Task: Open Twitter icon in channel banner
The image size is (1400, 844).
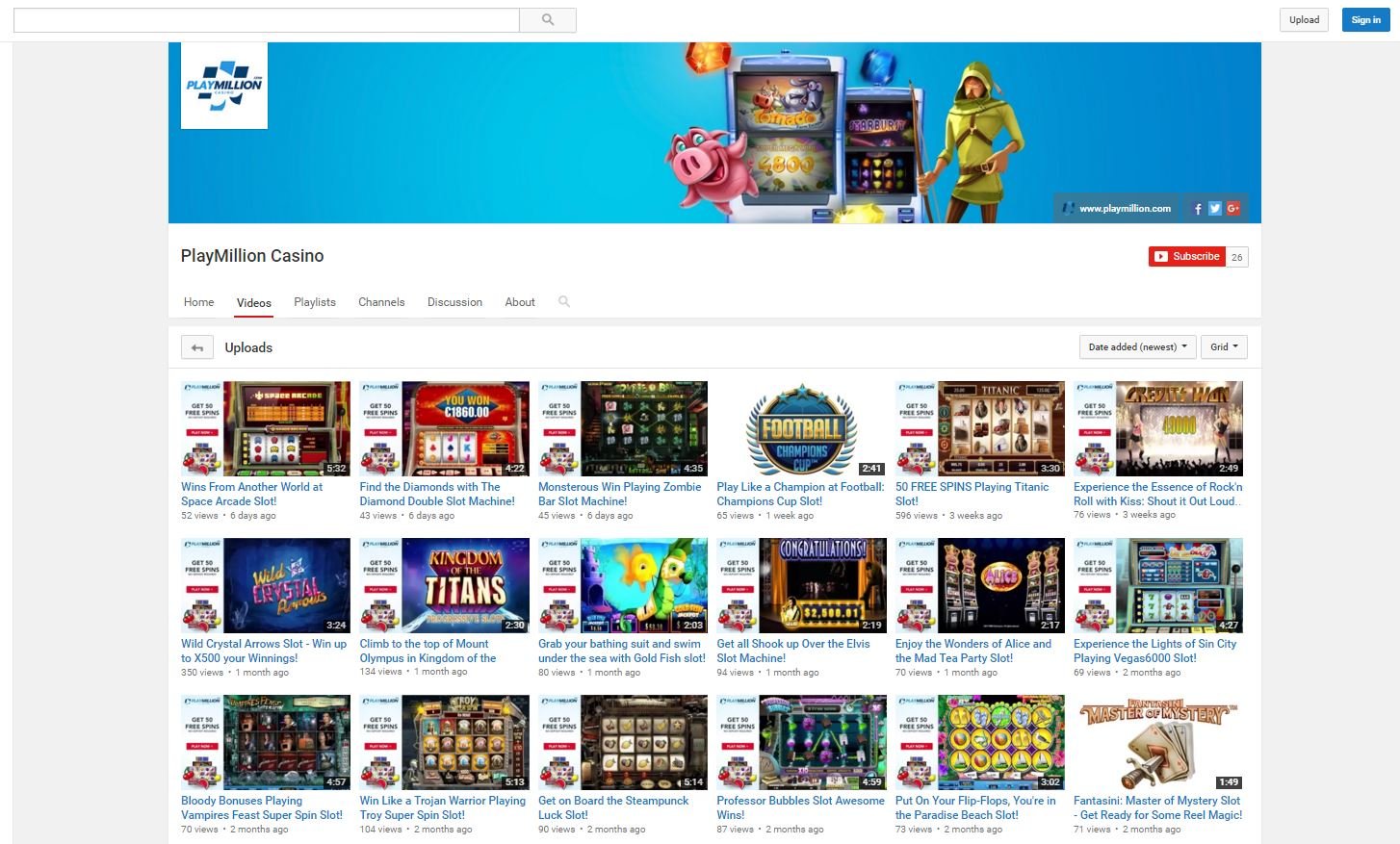Action: point(1215,209)
